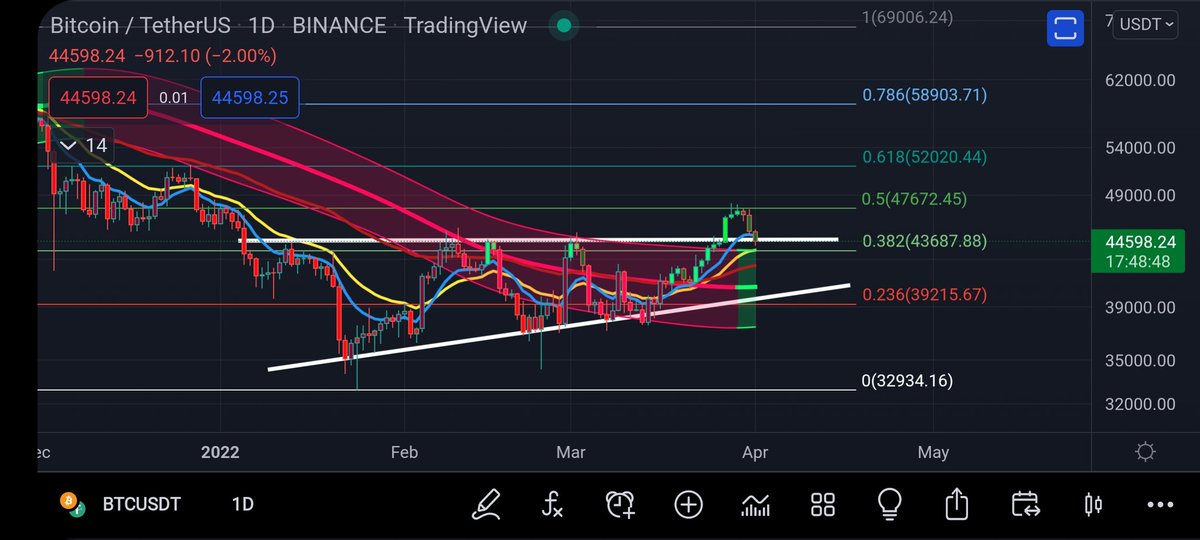Viewport: 1200px width, 540px height.
Task: Select the 0(32934.16) Fibonacci label
Action: point(907,381)
